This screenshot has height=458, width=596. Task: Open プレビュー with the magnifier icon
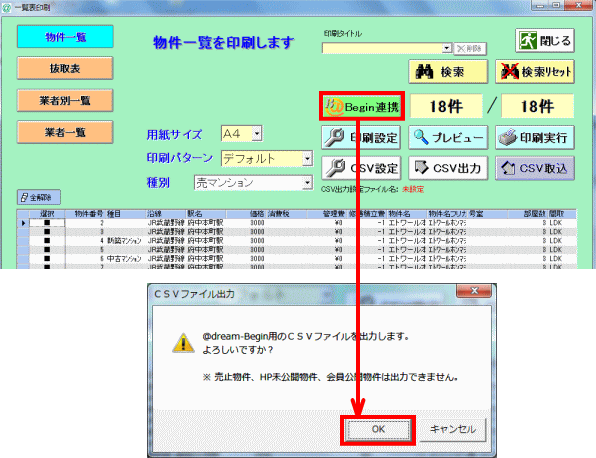point(448,137)
